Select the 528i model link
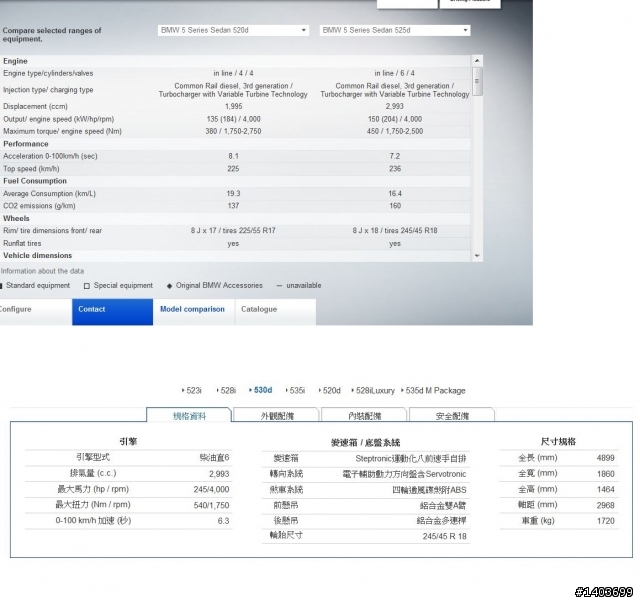The image size is (640, 600). tap(226, 391)
